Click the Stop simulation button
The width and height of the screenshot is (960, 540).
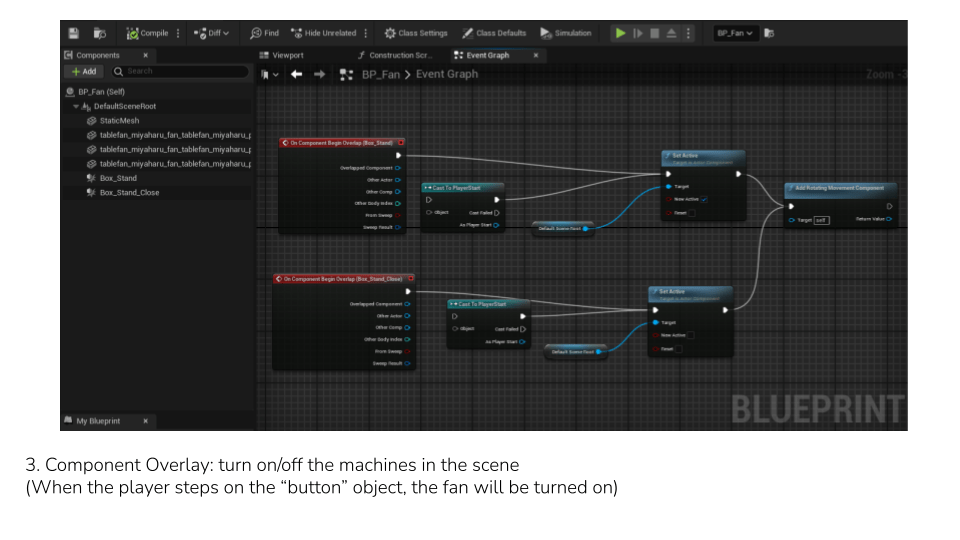pyautogui.click(x=654, y=33)
